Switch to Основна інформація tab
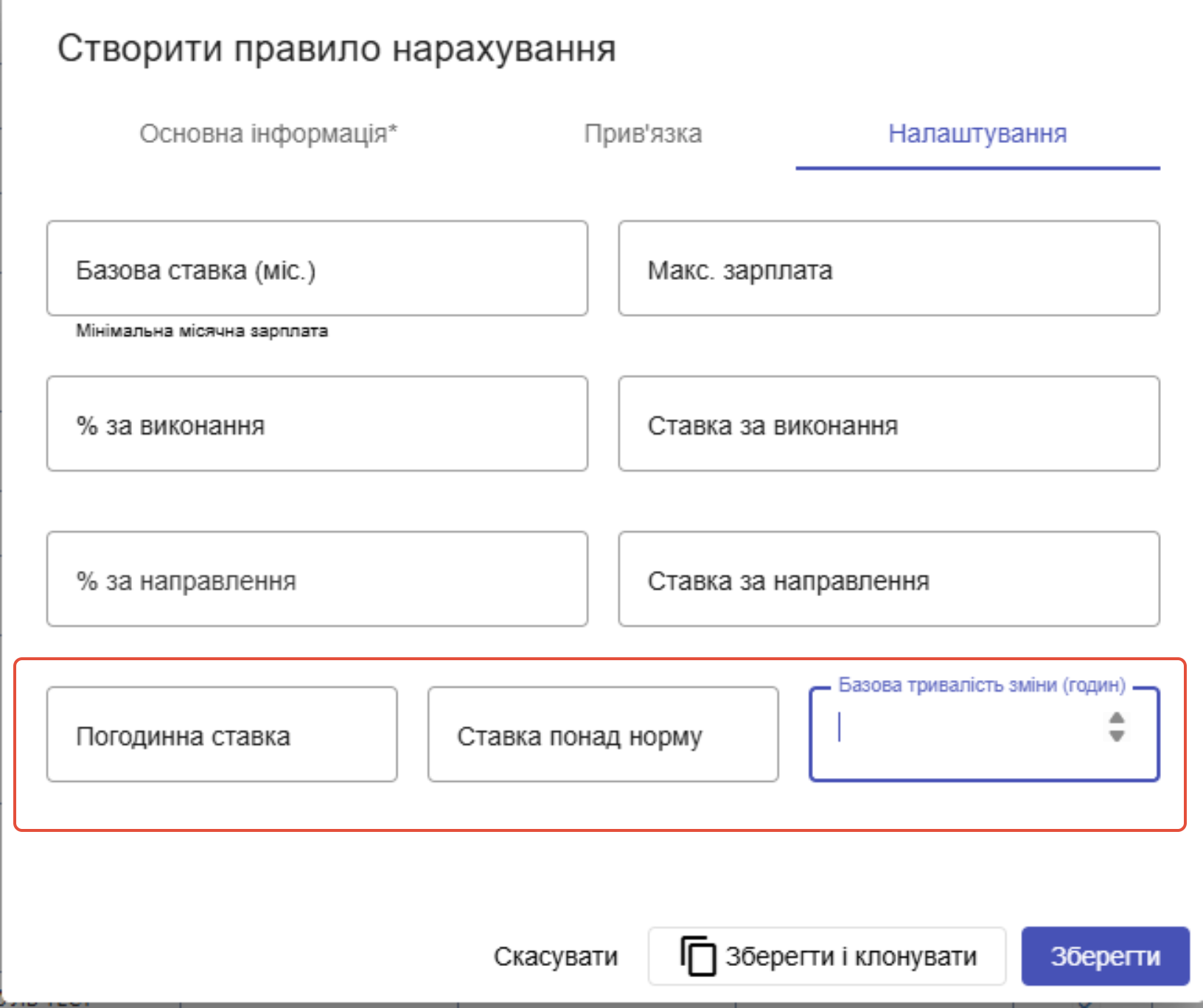Viewport: 1203px width, 1008px height. 268,134
